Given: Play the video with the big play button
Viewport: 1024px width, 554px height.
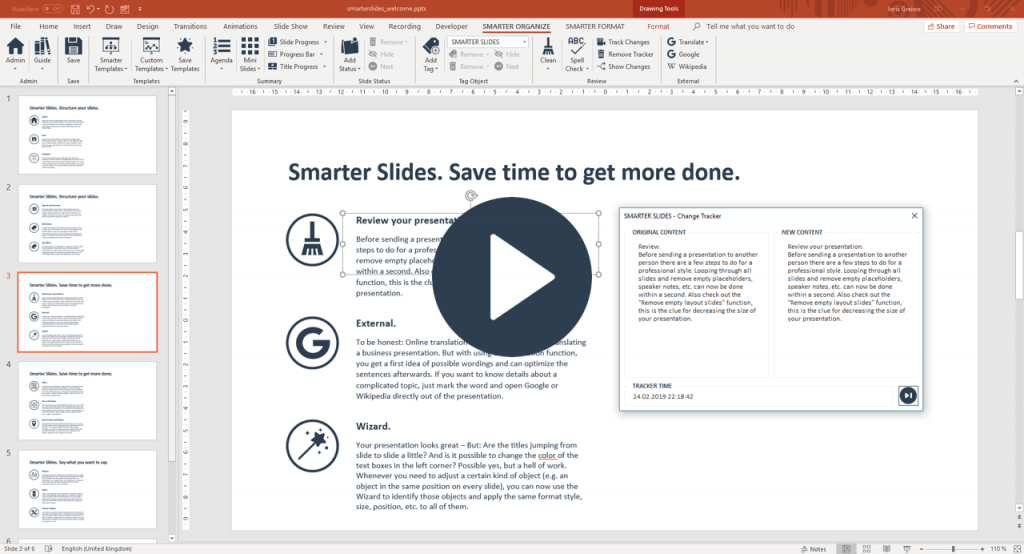Looking at the screenshot, I should 512,277.
